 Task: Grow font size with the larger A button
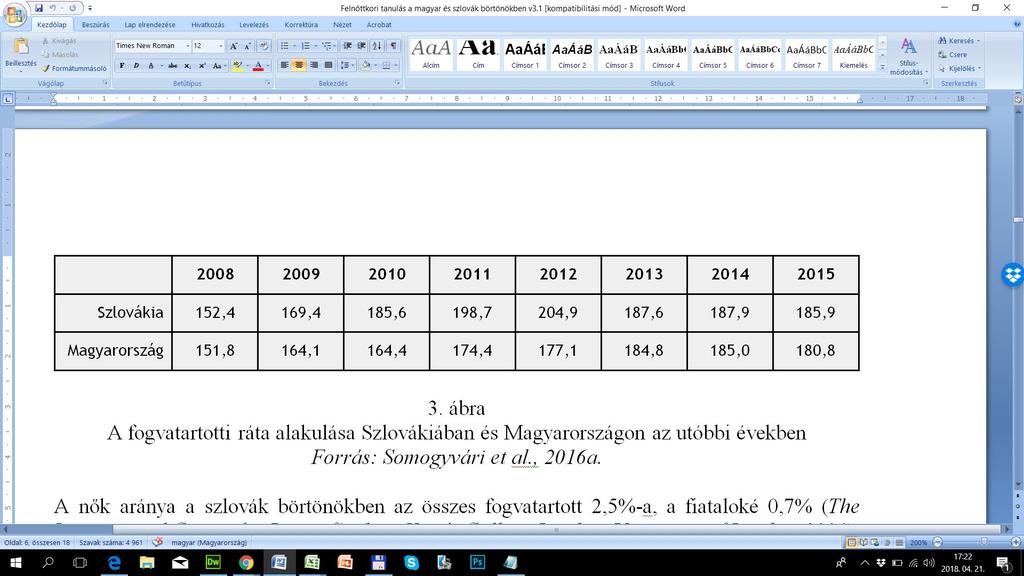tap(234, 46)
